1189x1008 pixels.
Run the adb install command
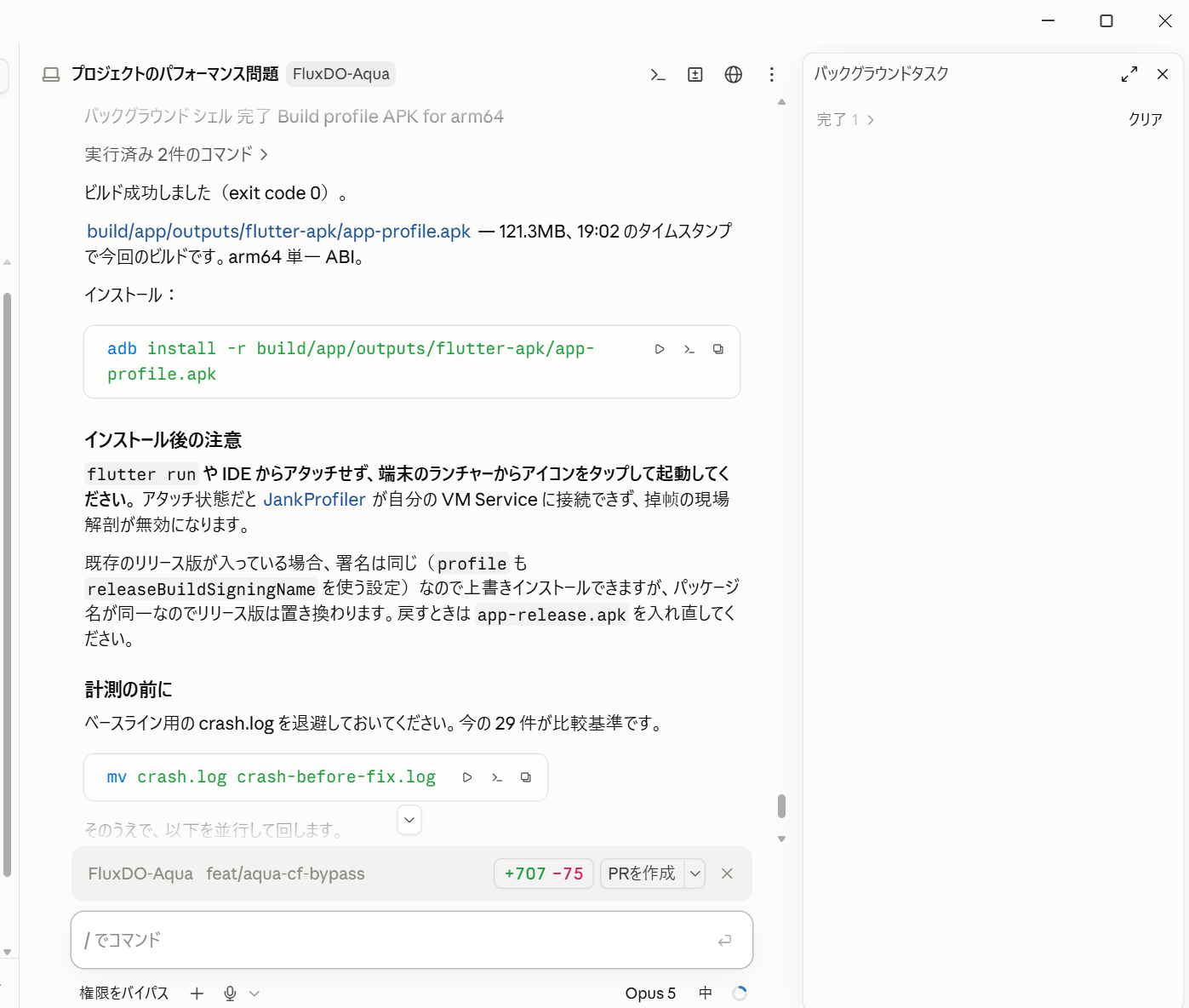coord(660,349)
